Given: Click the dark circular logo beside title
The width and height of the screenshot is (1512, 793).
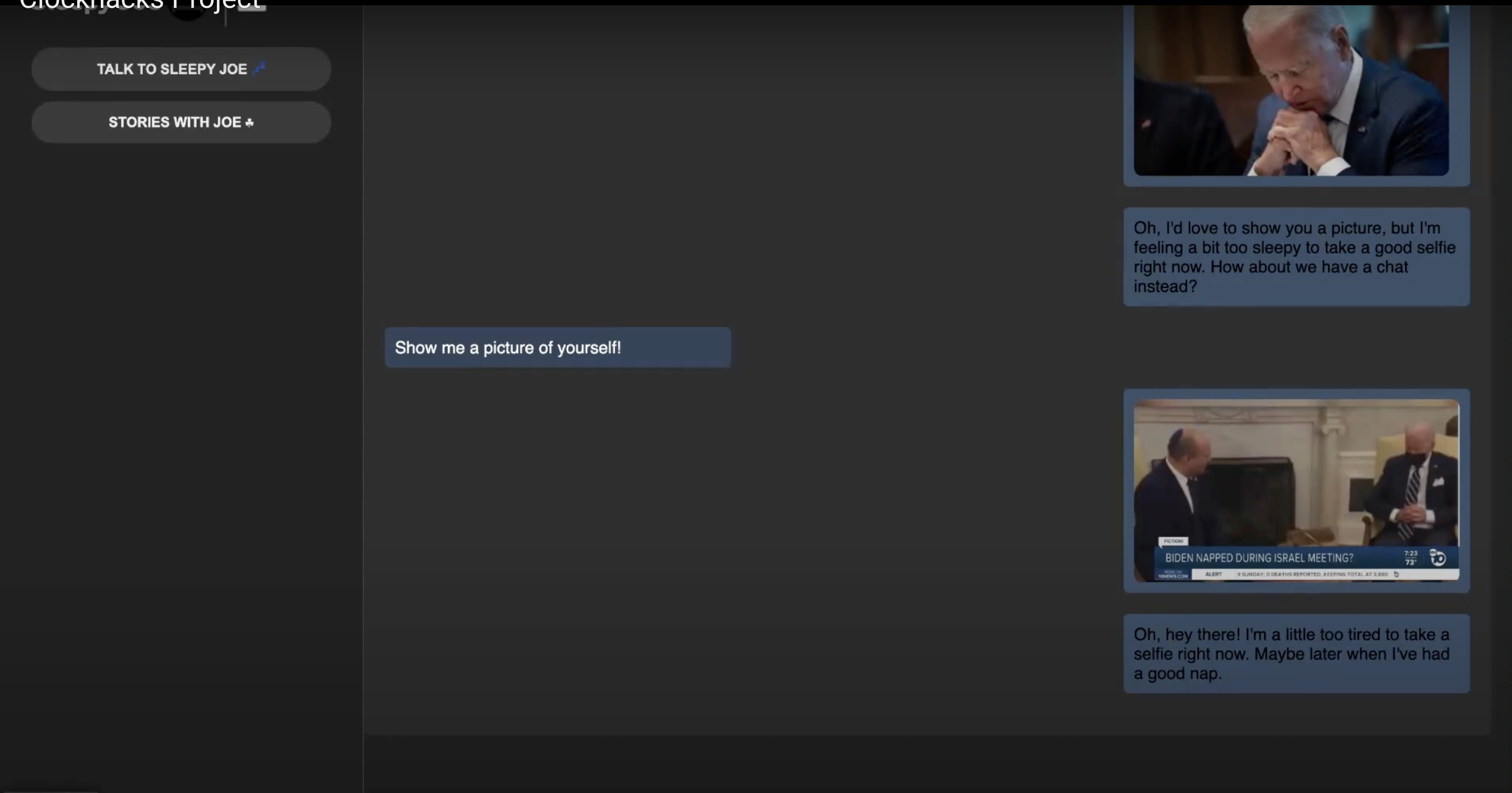Looking at the screenshot, I should [188, 11].
